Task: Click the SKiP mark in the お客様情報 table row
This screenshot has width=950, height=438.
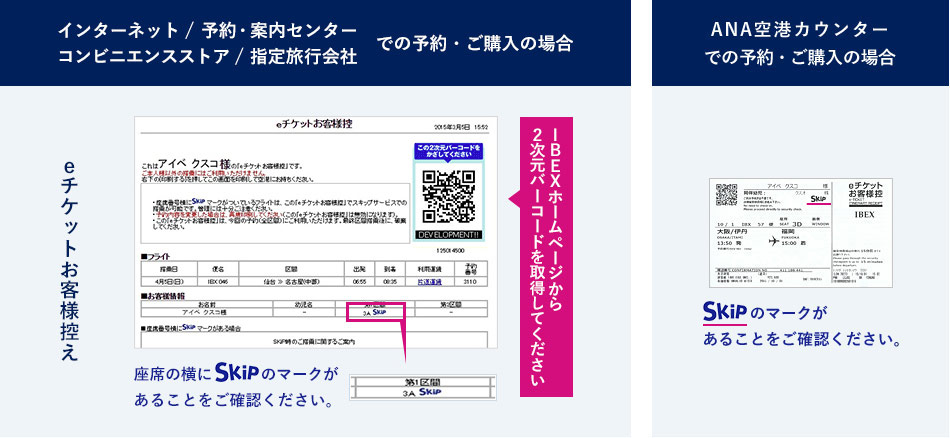Action: (379, 312)
